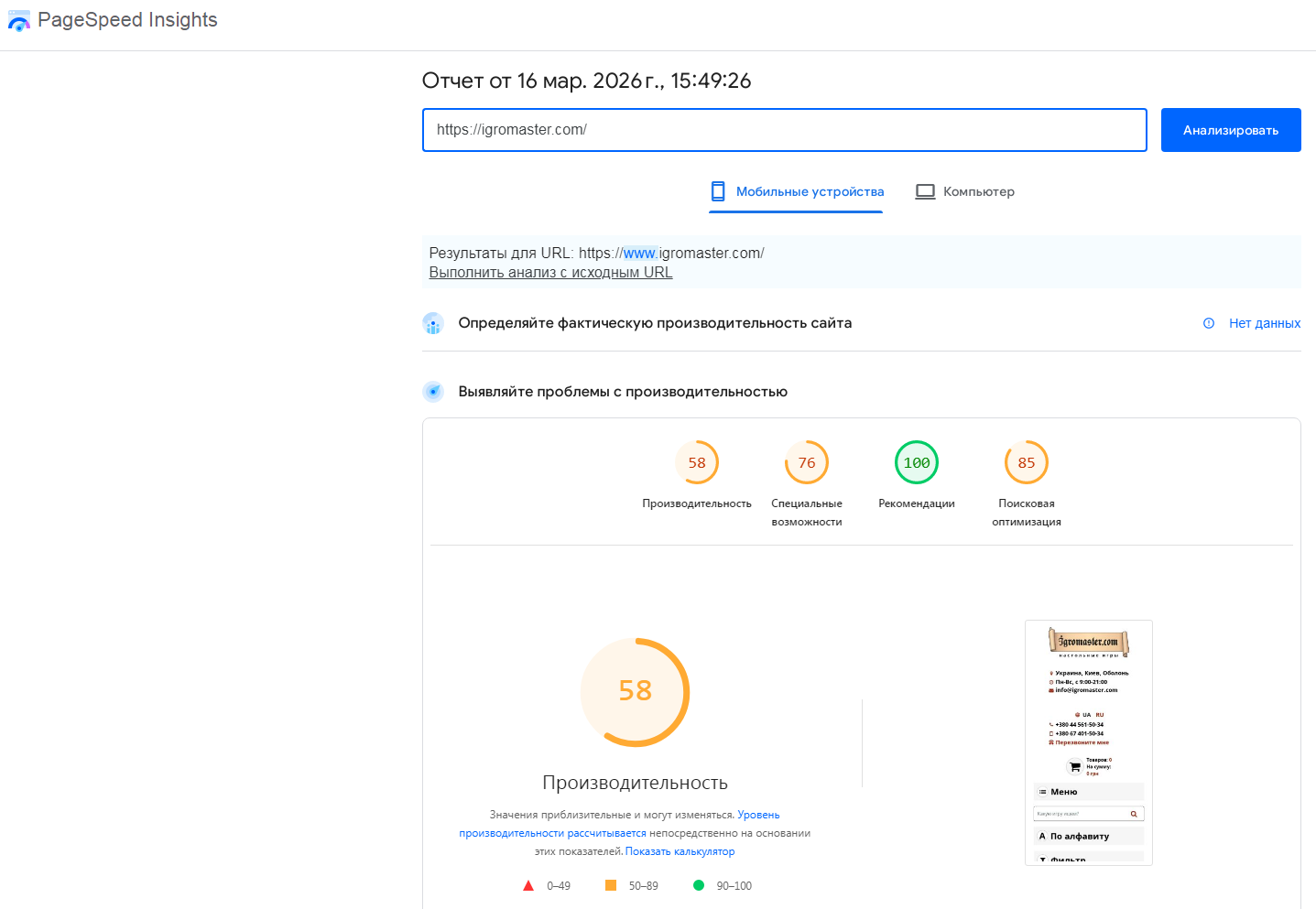This screenshot has height=909, width=1316.
Task: Click the info icon beside Нет данных
Action: click(1209, 323)
